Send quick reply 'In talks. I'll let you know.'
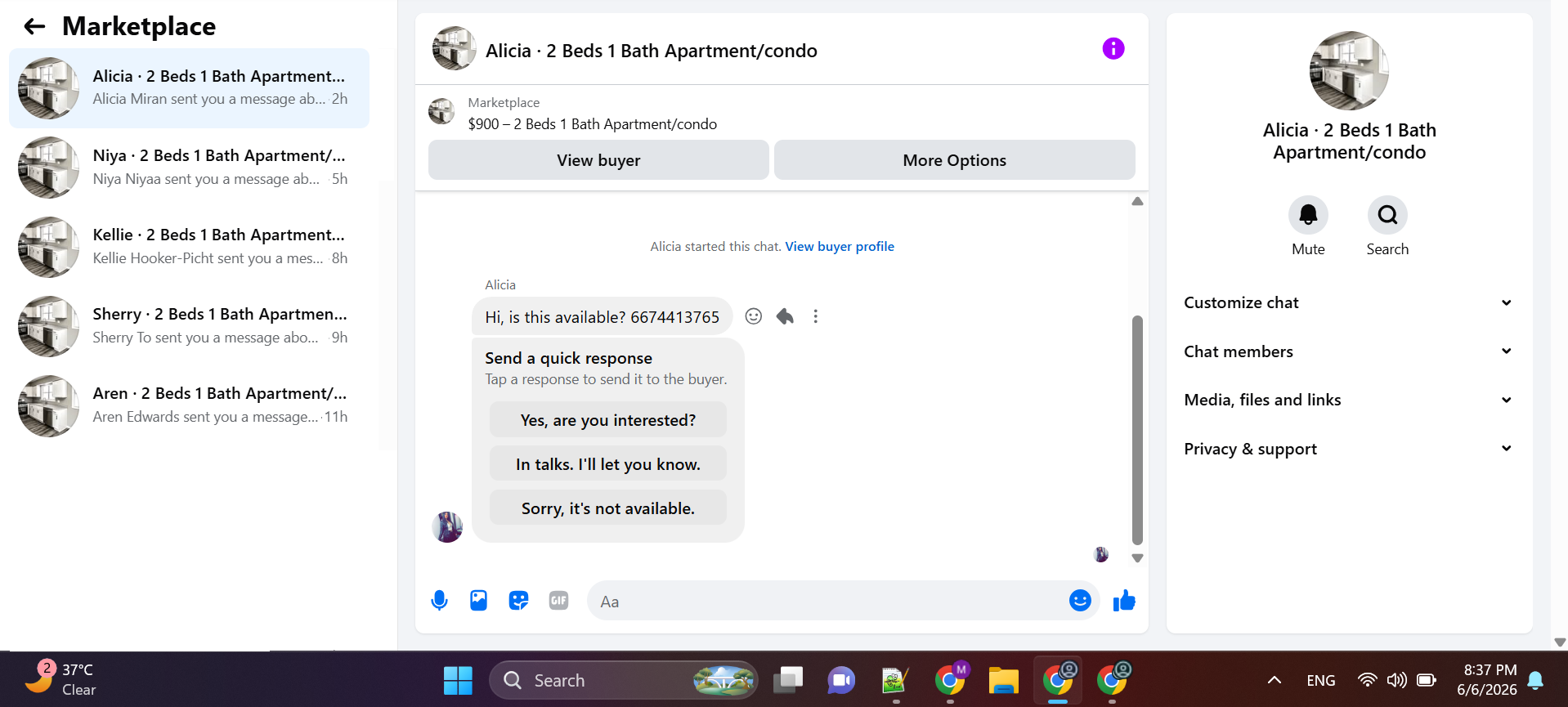This screenshot has height=707, width=1568. (x=607, y=464)
